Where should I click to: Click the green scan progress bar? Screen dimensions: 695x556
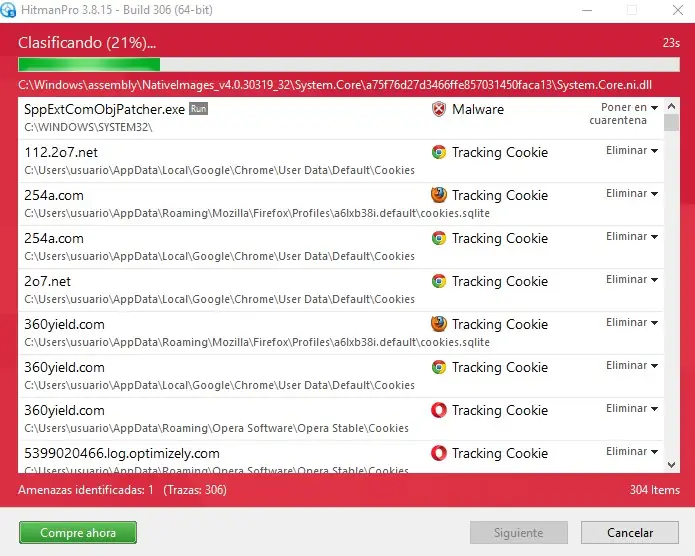[x=90, y=65]
